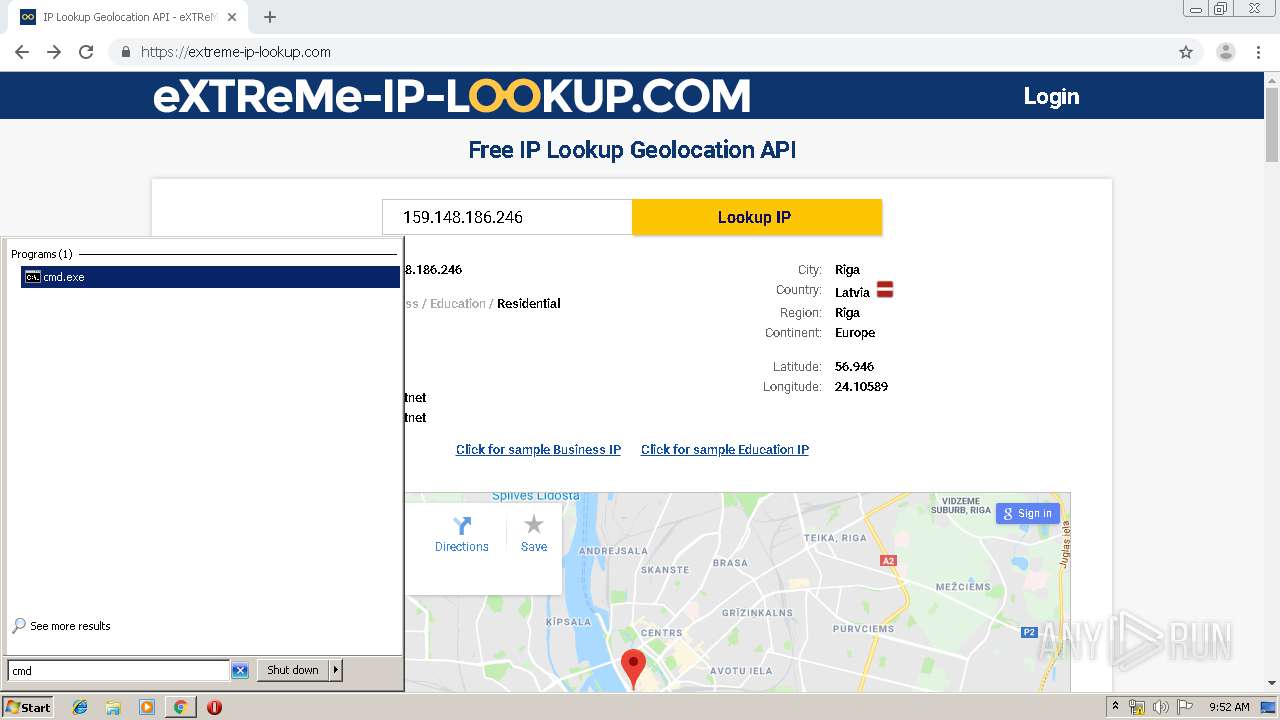
Task: View site security lock info
Action: click(x=126, y=52)
